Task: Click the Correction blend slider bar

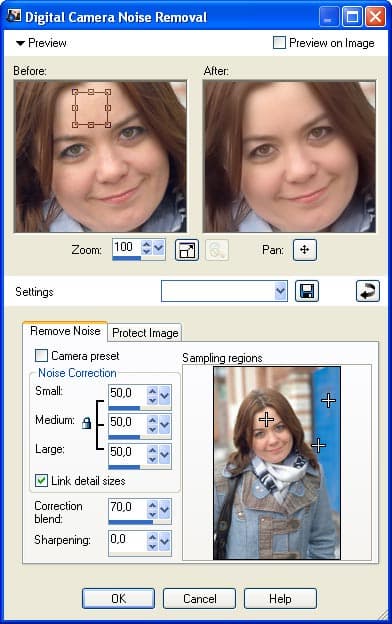Action: pyautogui.click(x=140, y=522)
